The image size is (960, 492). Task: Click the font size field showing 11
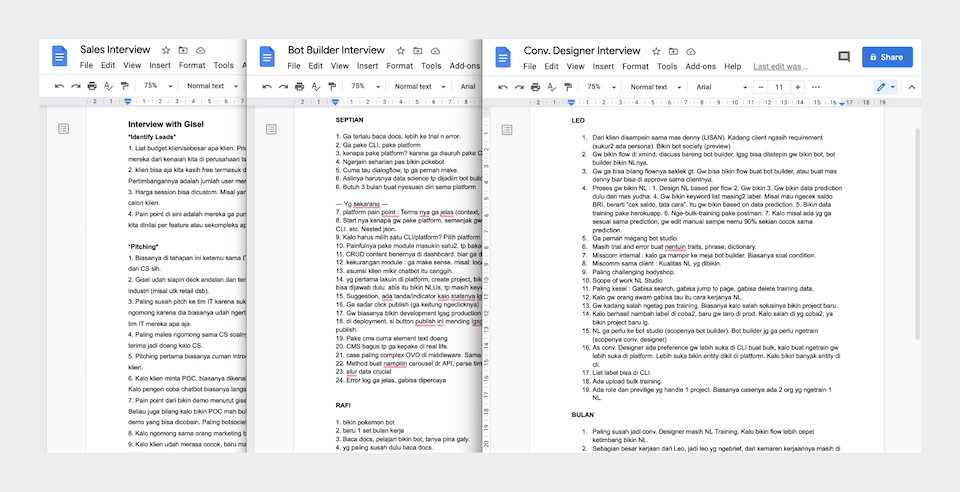779,87
